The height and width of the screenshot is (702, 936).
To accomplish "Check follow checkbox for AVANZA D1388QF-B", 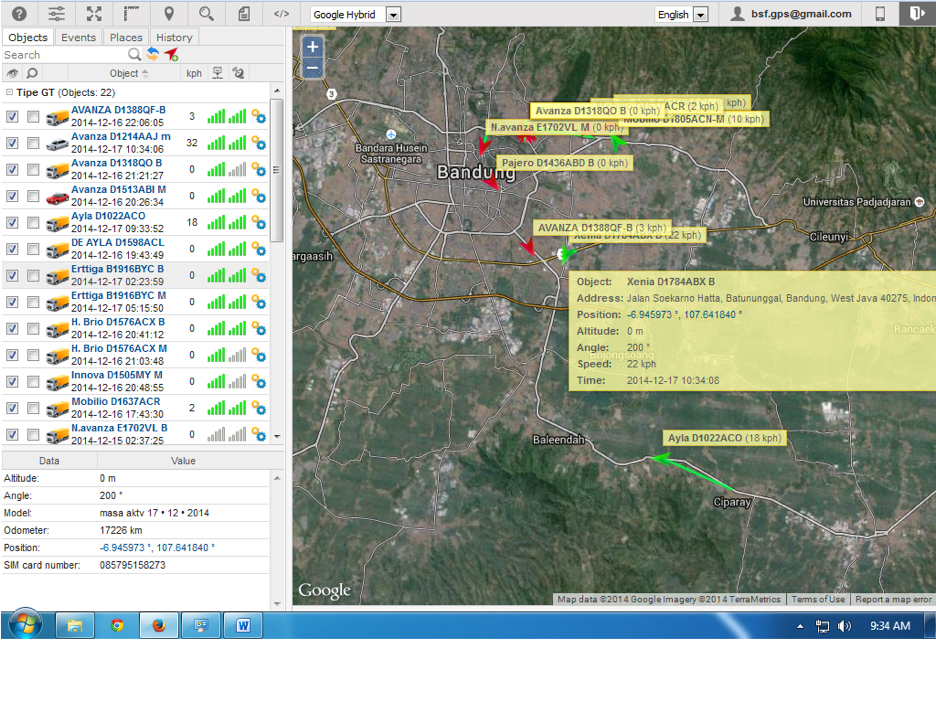I will click(x=33, y=116).
